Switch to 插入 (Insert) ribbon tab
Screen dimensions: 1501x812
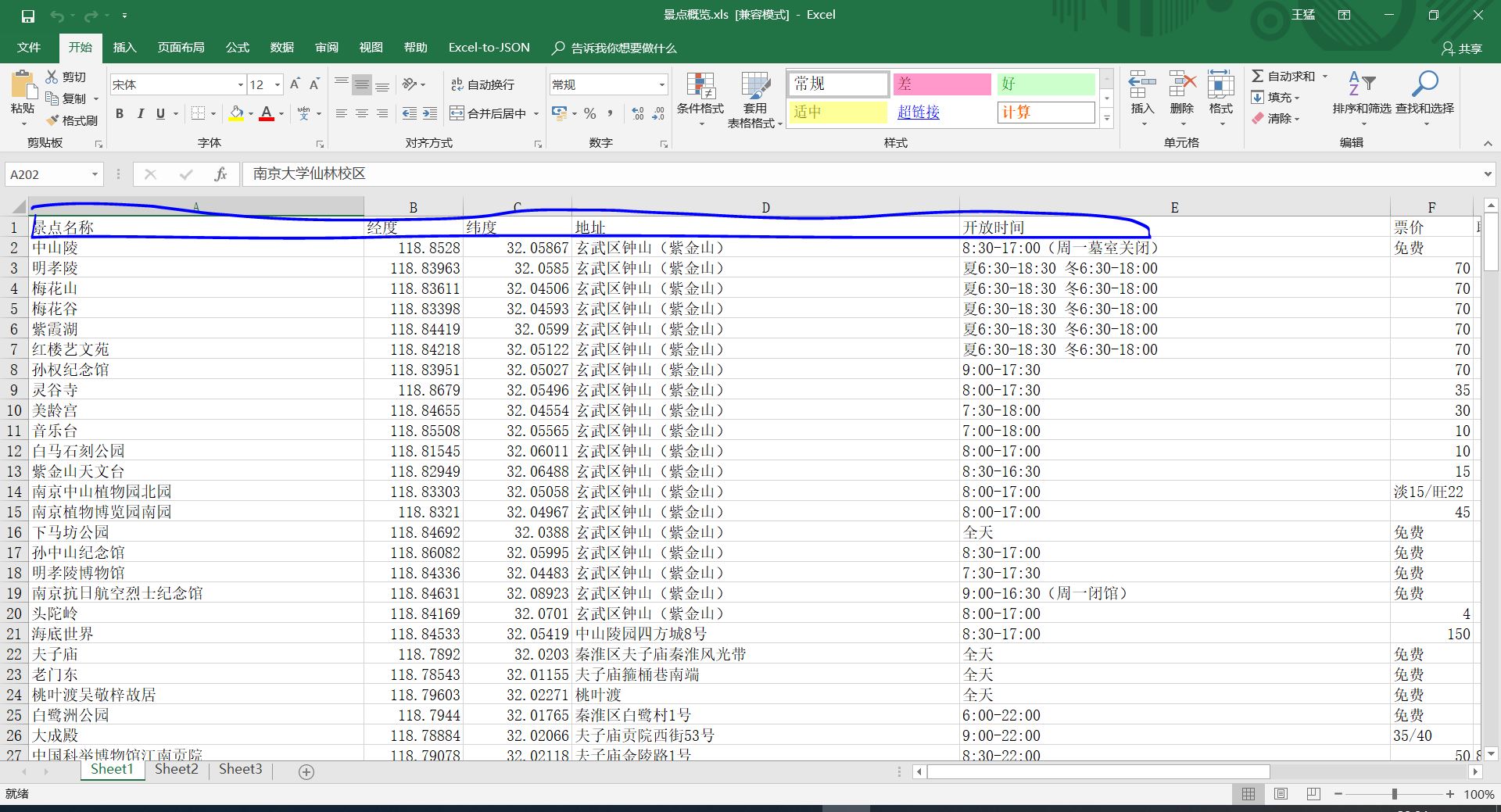click(124, 48)
